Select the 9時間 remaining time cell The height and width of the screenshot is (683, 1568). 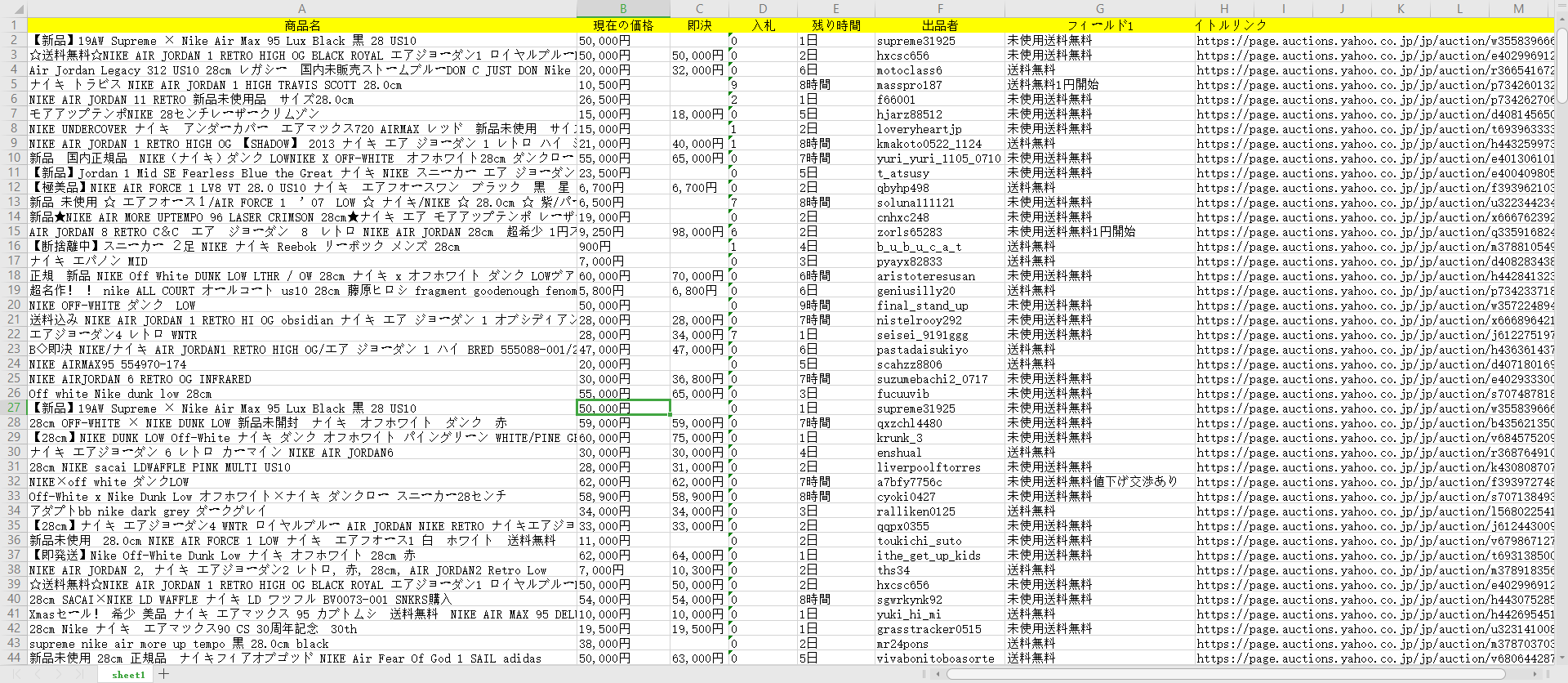point(835,306)
